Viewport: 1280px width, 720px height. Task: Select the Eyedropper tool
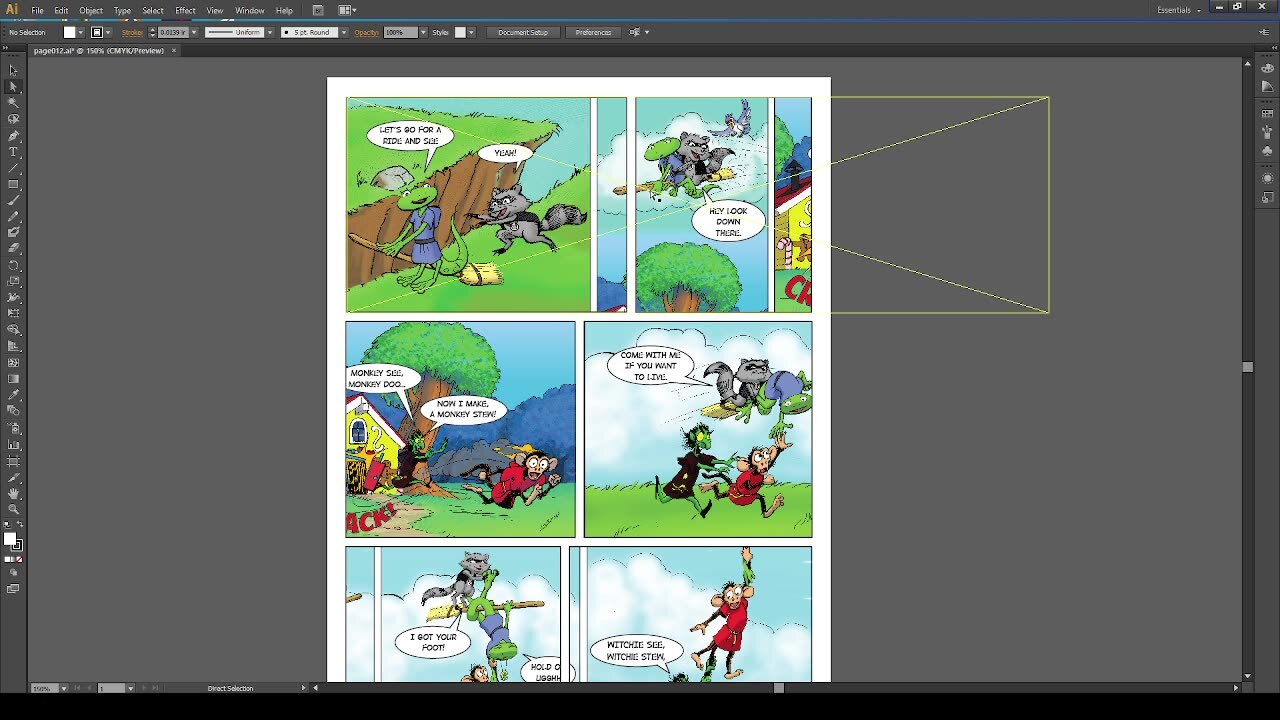13,395
